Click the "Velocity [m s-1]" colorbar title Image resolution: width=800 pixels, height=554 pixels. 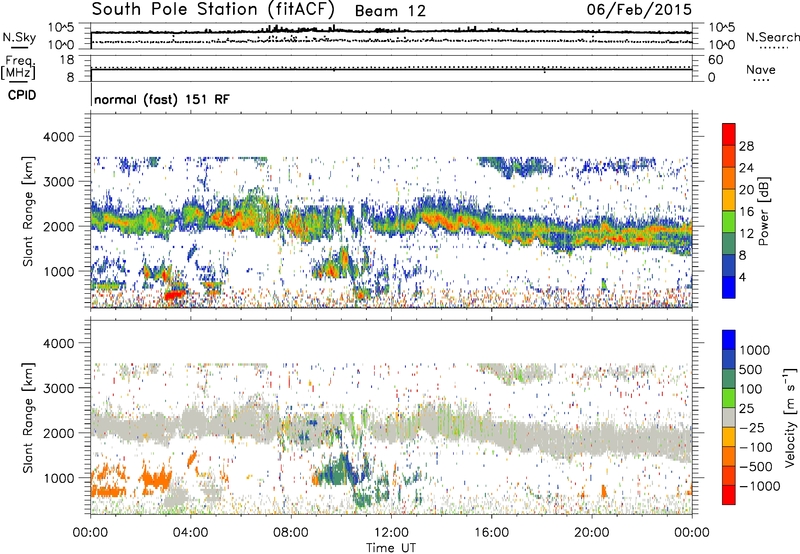pyautogui.click(x=790, y=417)
